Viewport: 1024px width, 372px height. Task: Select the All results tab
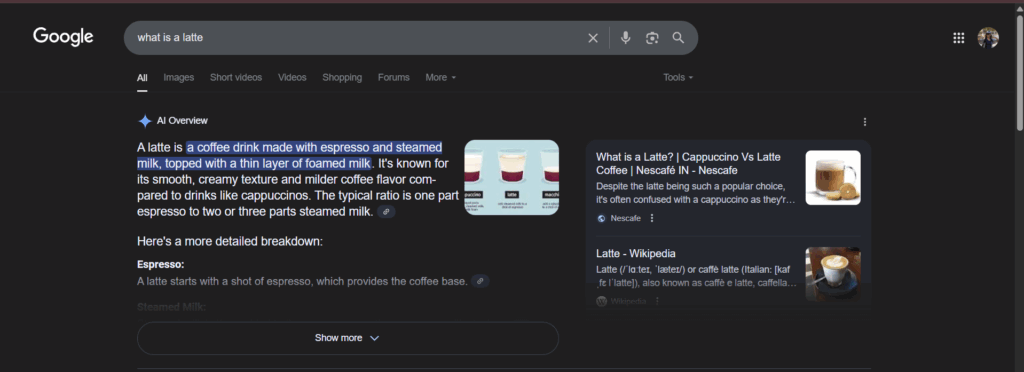pyautogui.click(x=142, y=78)
